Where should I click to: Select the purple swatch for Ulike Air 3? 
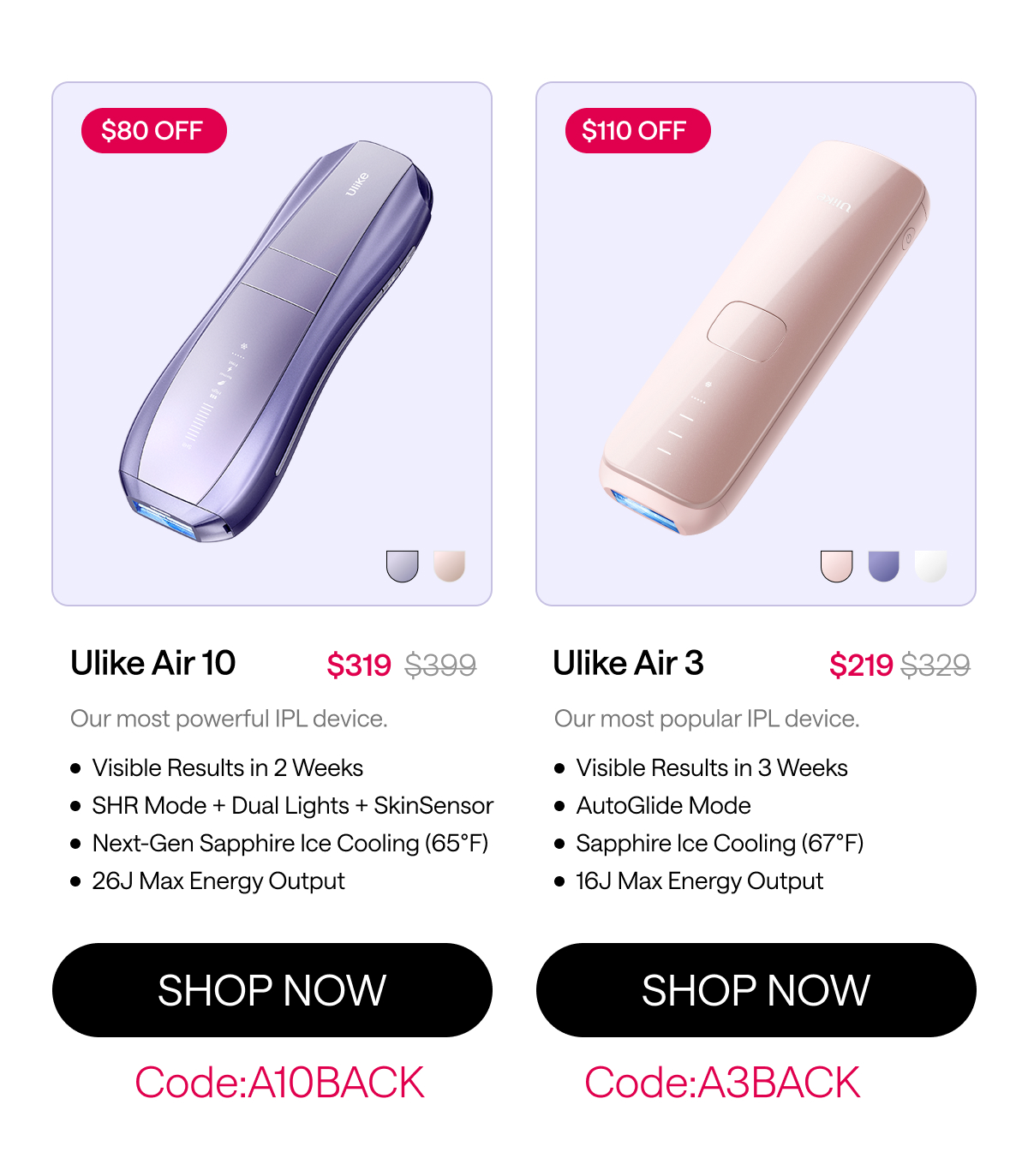[883, 566]
